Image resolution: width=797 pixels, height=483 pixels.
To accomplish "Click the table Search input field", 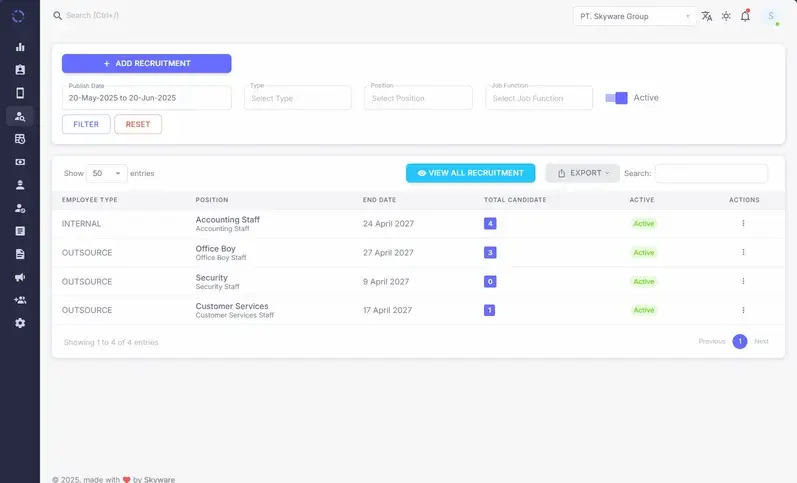I will tap(711, 173).
